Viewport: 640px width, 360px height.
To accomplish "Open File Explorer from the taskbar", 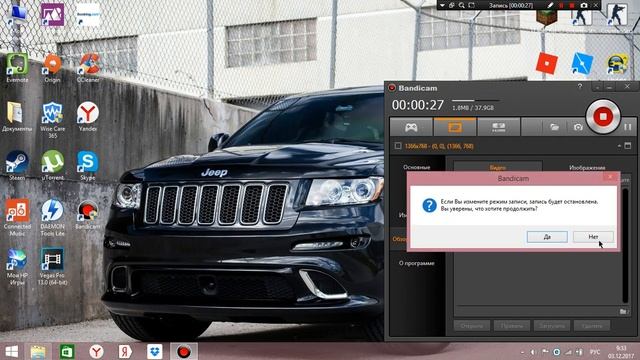I will click(38, 352).
